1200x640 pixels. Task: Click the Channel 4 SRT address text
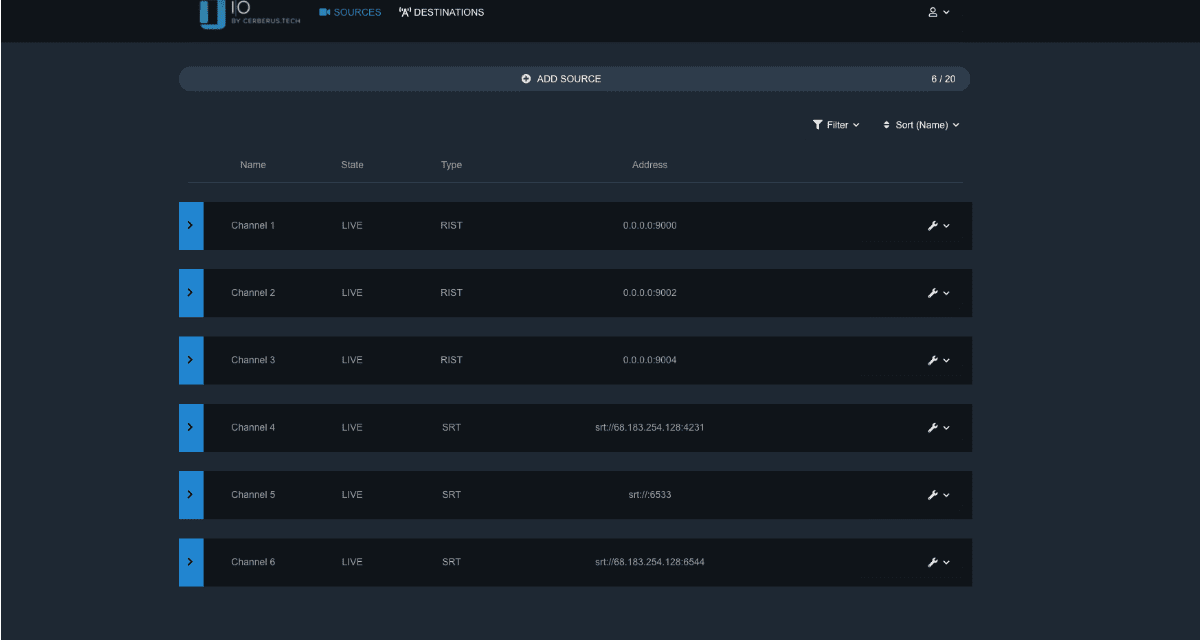(x=649, y=428)
